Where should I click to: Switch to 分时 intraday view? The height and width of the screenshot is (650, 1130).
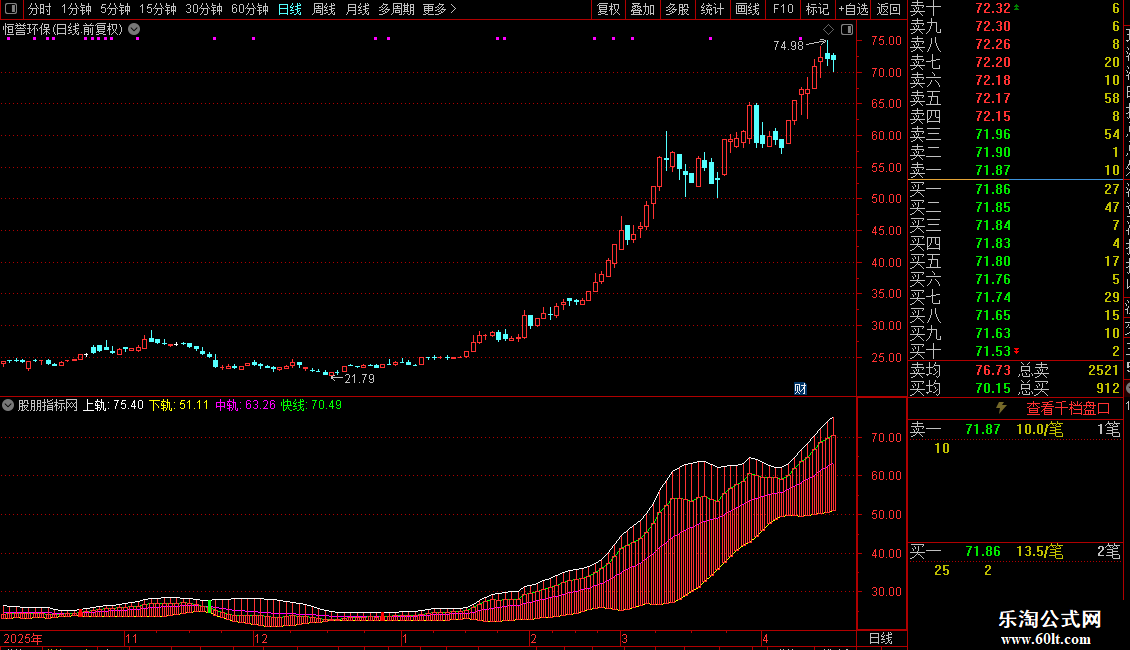point(40,9)
